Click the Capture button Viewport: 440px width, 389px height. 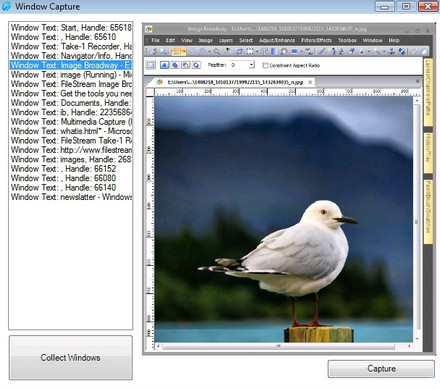tap(381, 369)
